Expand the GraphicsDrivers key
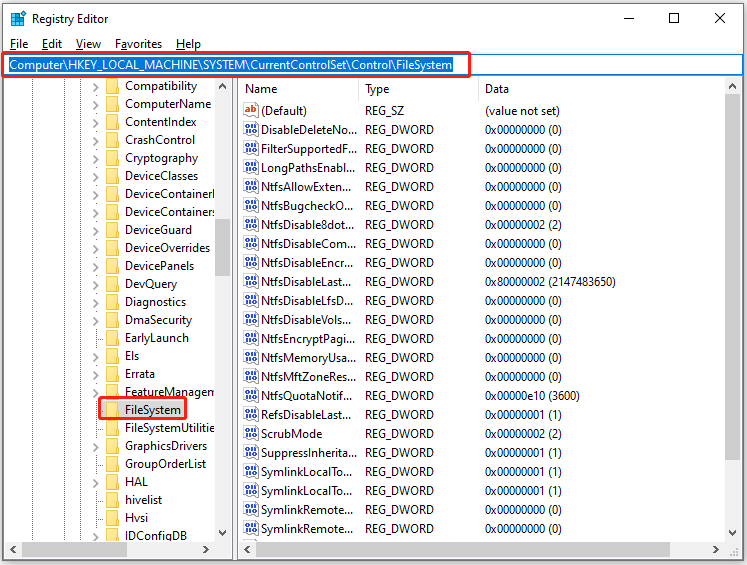 95,447
